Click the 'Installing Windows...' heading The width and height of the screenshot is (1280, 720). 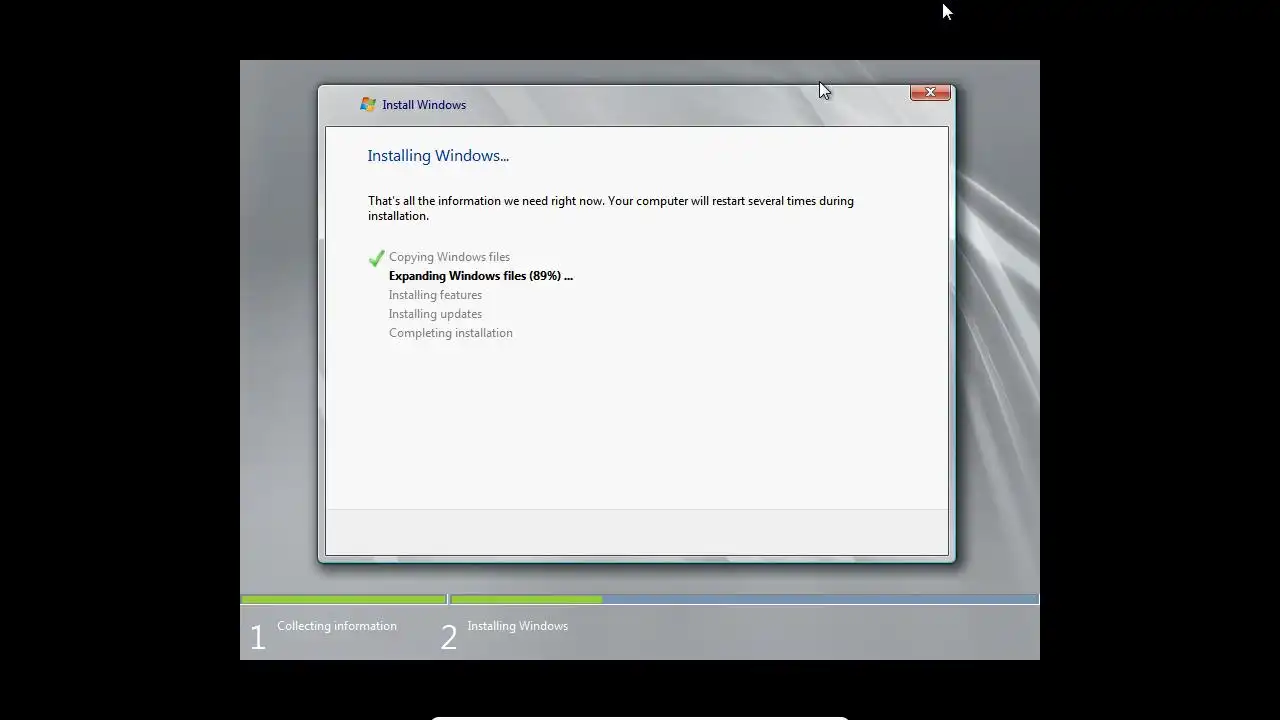click(x=438, y=156)
